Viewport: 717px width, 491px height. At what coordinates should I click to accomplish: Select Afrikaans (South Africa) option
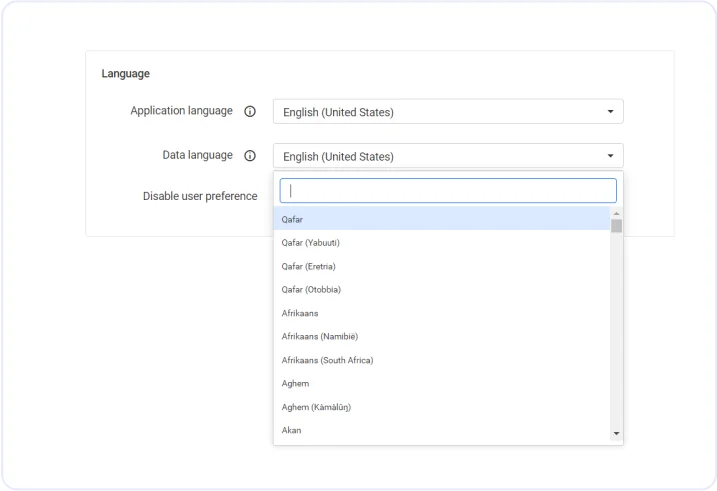tap(442, 360)
